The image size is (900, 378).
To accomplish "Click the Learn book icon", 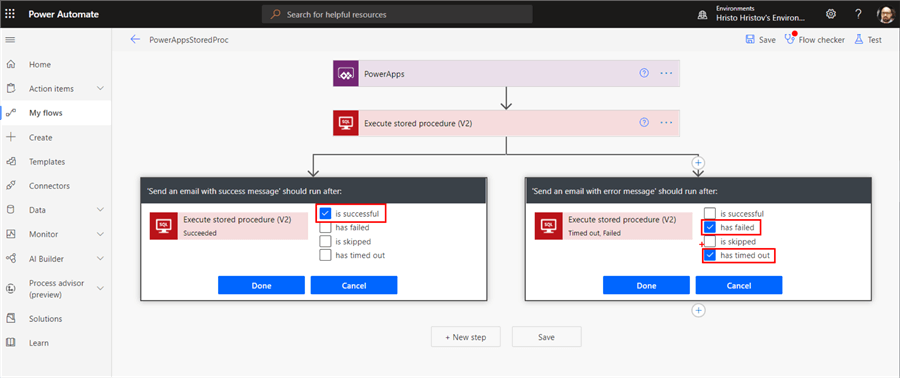I will 10,343.
